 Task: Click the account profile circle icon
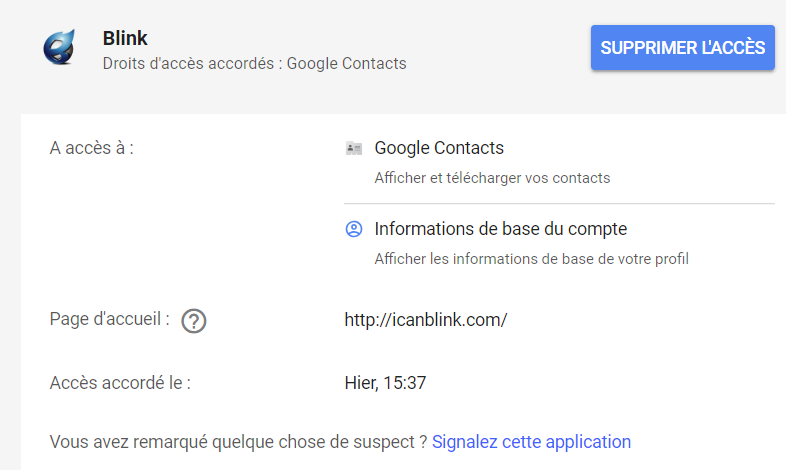tap(354, 229)
